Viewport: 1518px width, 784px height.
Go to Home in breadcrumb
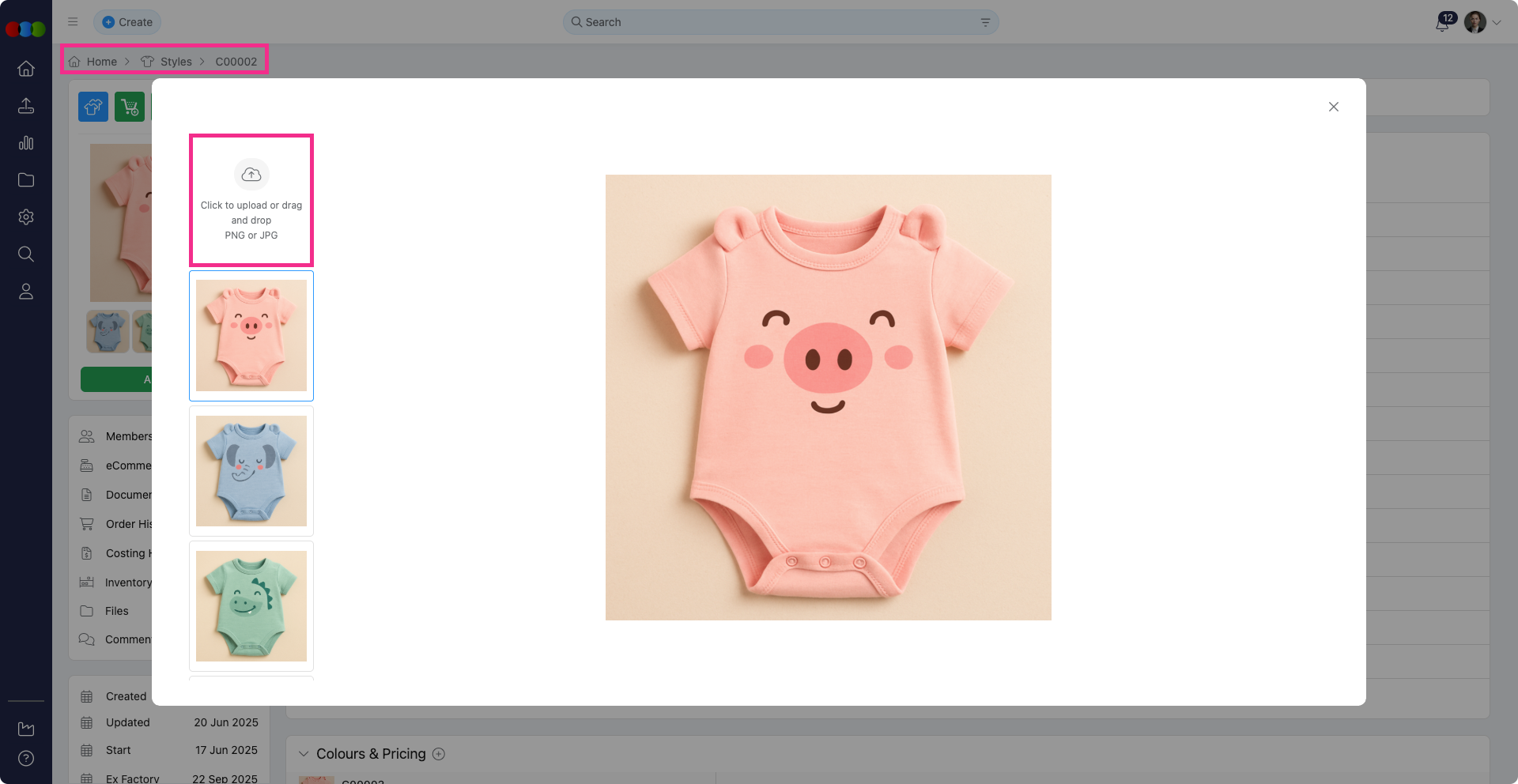point(101,62)
